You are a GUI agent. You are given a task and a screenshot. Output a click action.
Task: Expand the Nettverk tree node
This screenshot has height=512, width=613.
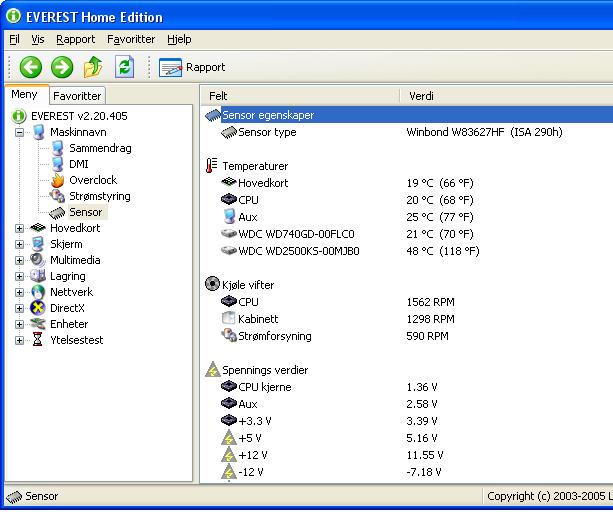19,292
